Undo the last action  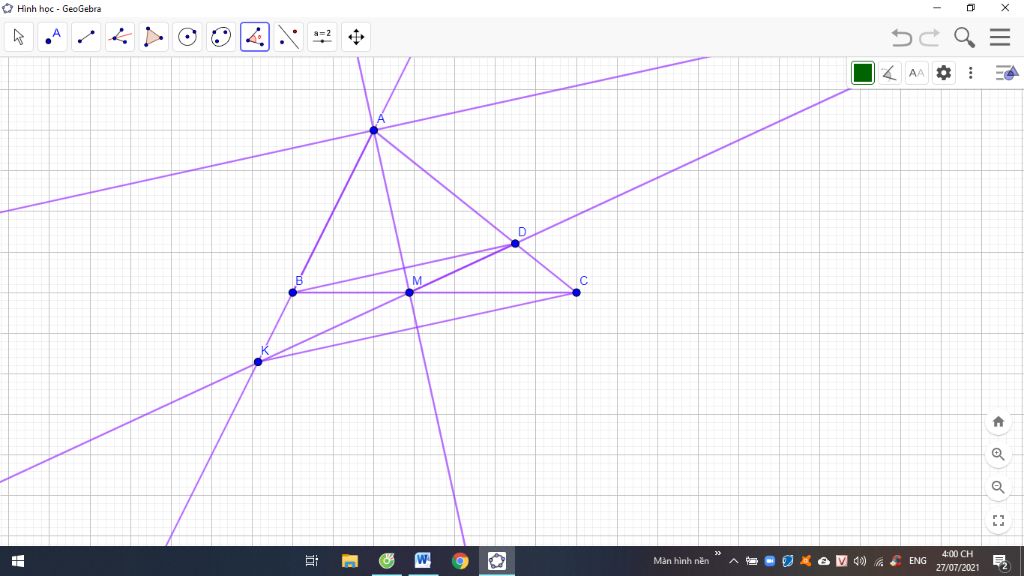click(x=902, y=37)
